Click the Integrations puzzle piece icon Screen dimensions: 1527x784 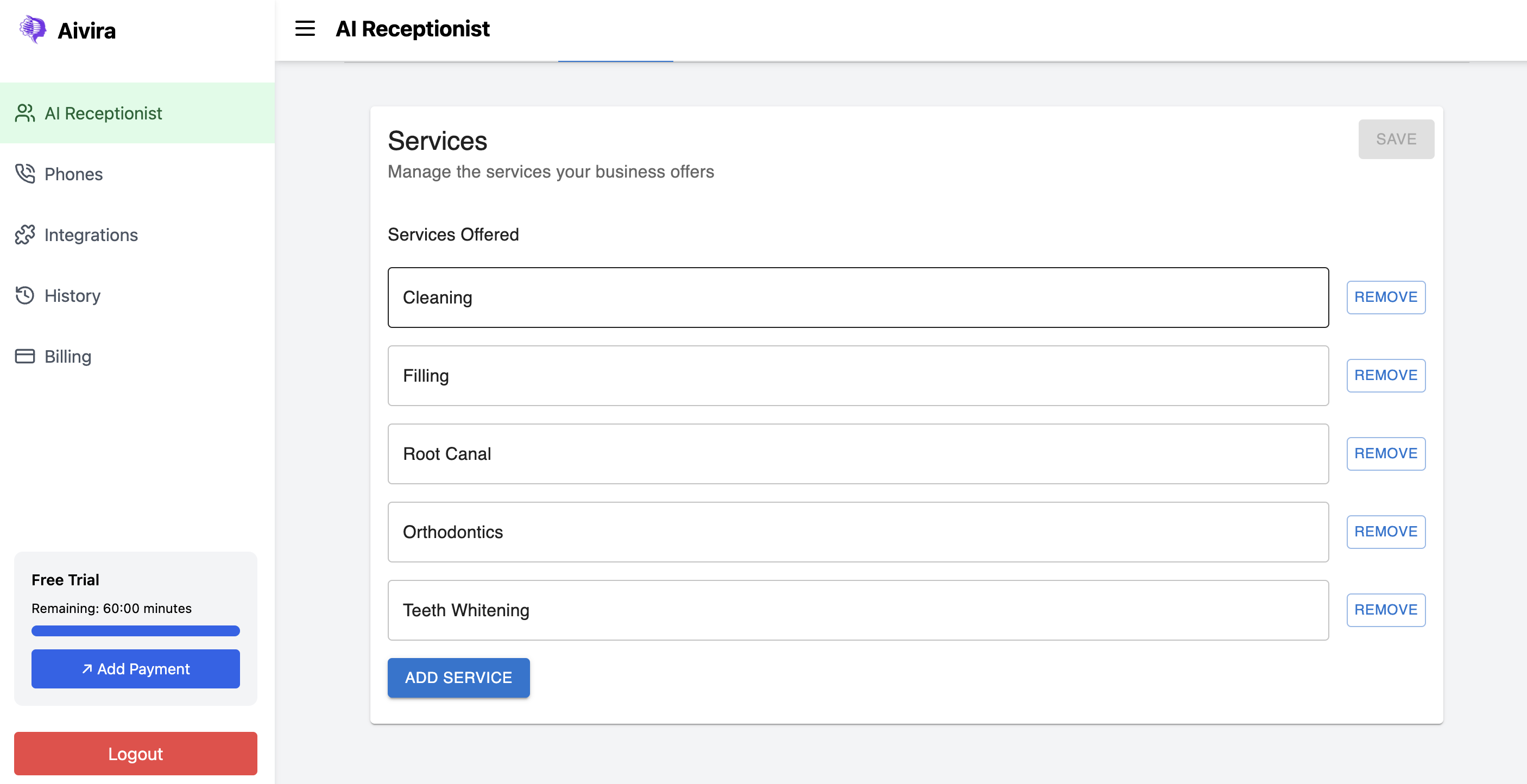click(25, 235)
